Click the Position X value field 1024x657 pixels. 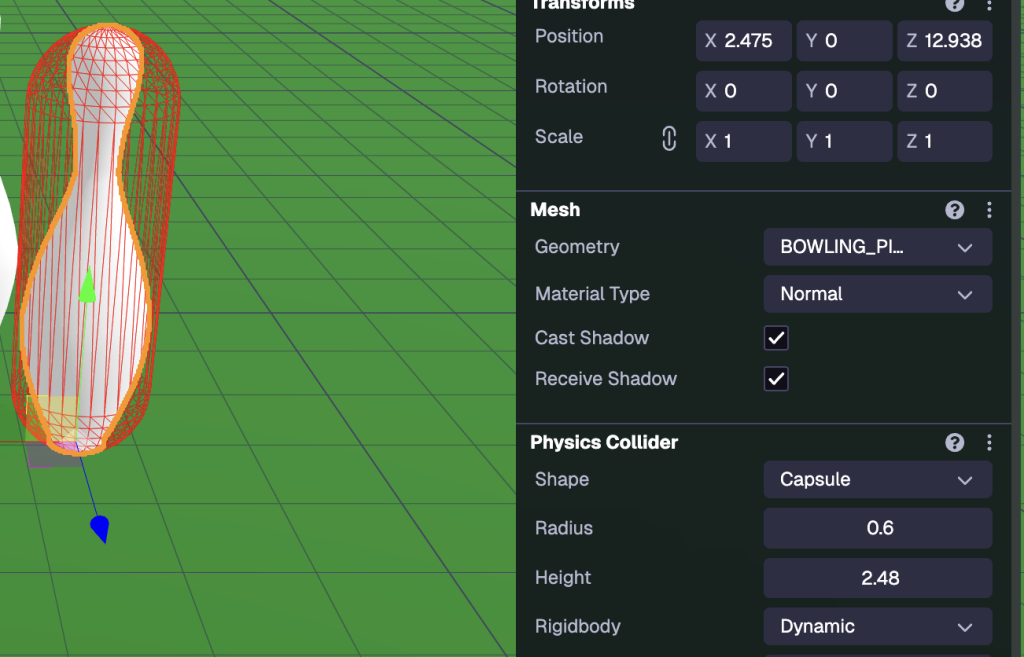tap(744, 41)
